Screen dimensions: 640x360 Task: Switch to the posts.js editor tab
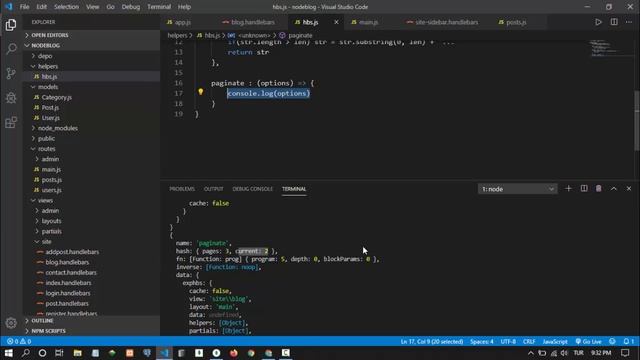click(516, 22)
